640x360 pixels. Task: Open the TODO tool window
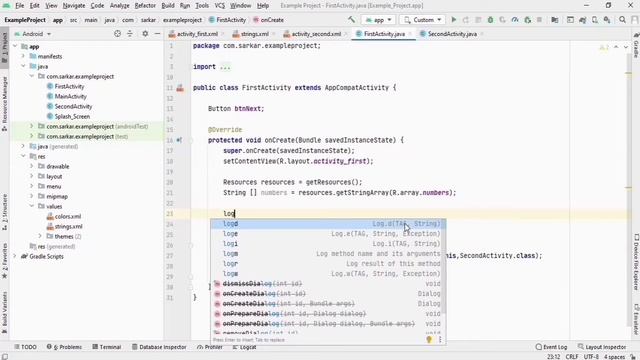coord(25,347)
